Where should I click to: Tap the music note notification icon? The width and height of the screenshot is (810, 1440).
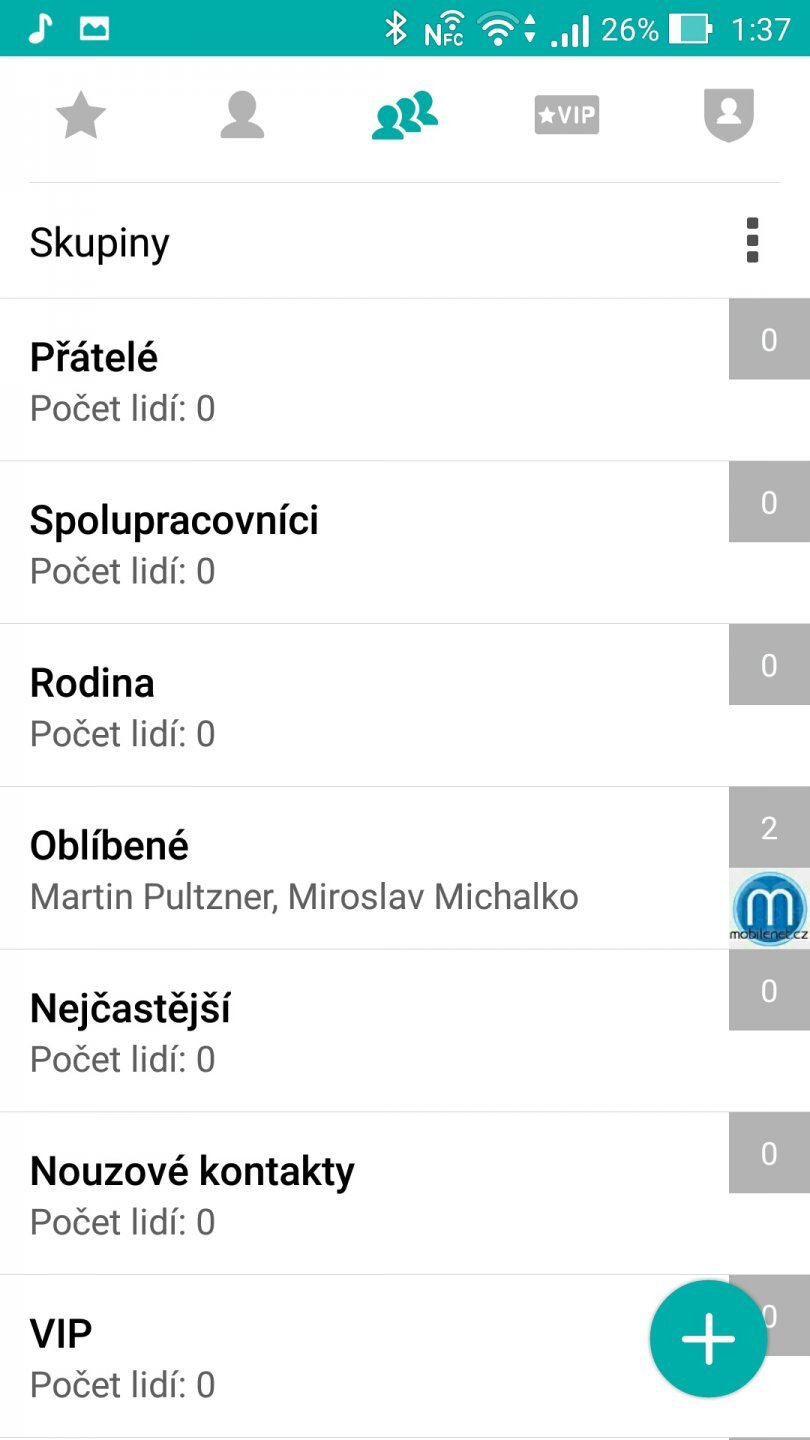tap(39, 28)
